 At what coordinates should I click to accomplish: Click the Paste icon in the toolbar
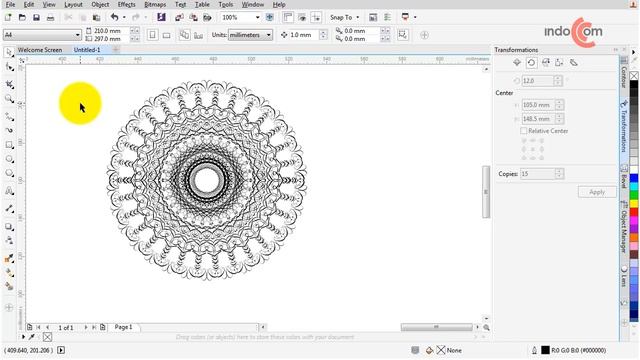(96, 17)
